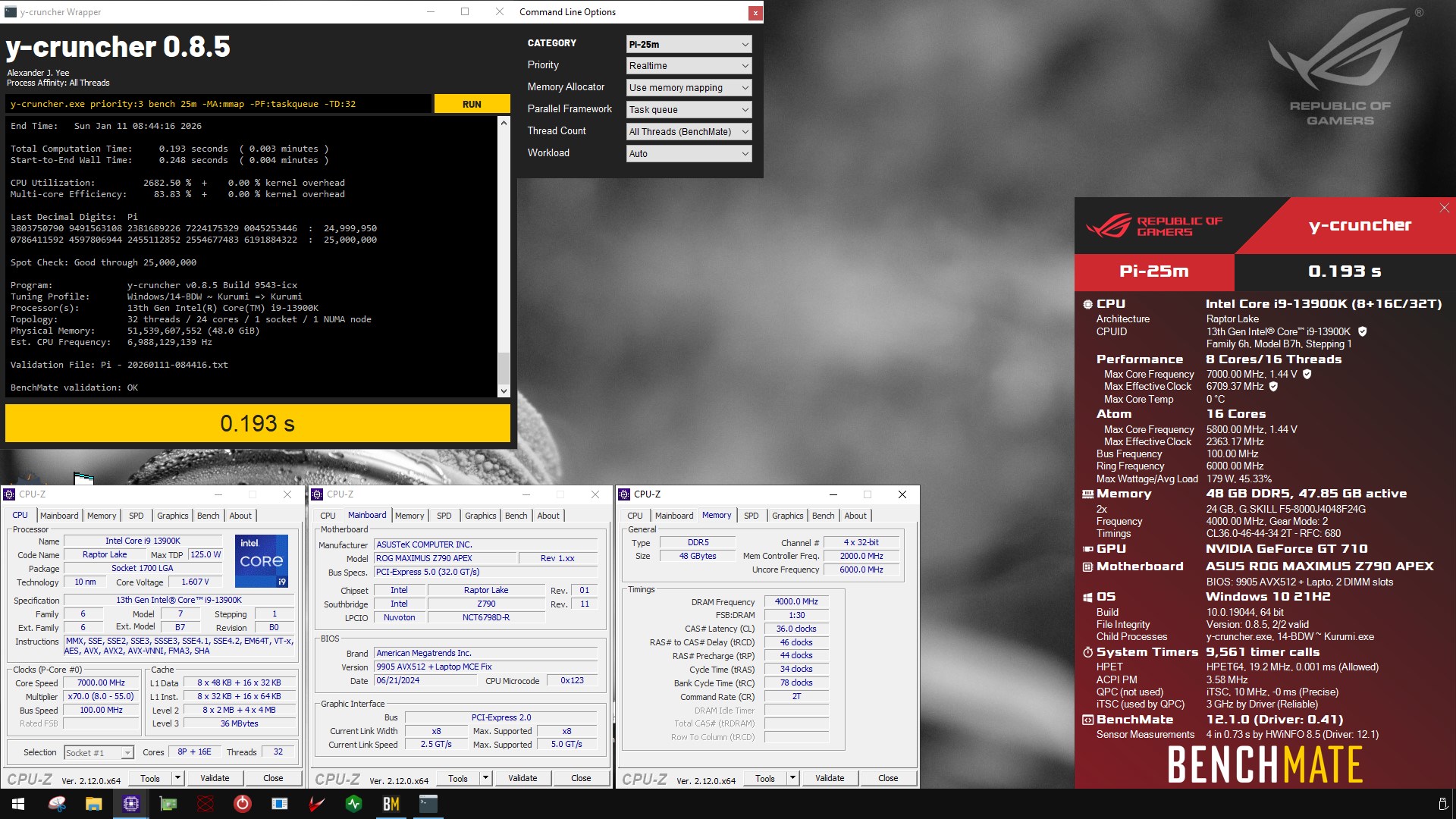Screen dimensions: 1456x819
Task: Close the Command Line Options panel
Action: pos(755,12)
